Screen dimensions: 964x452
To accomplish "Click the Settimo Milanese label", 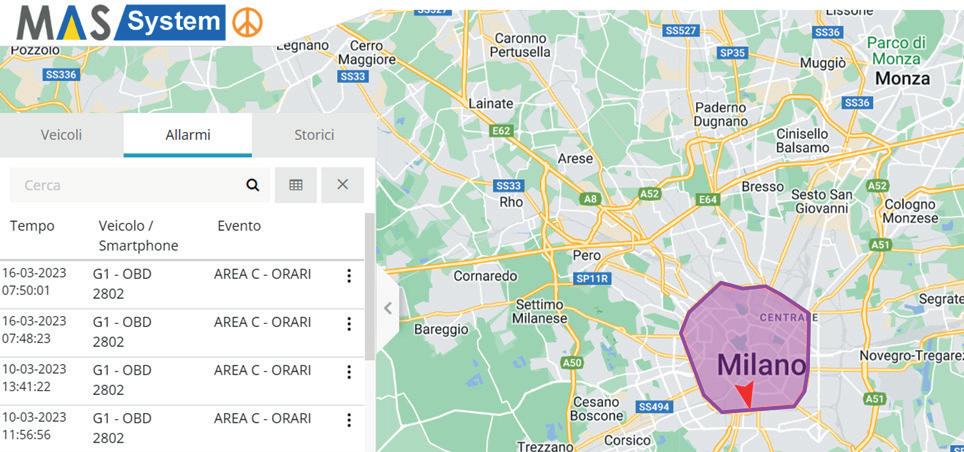I will [x=541, y=312].
